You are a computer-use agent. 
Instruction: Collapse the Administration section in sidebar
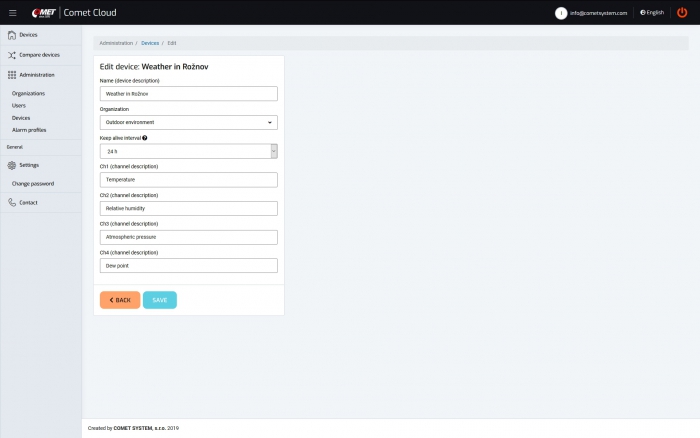[36, 75]
